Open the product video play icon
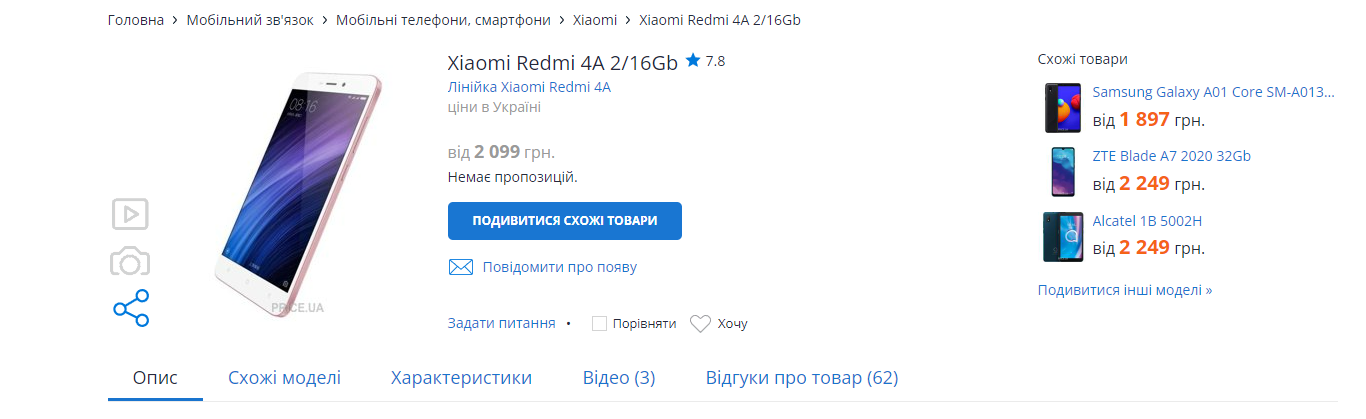The image size is (1366, 419). [x=130, y=213]
